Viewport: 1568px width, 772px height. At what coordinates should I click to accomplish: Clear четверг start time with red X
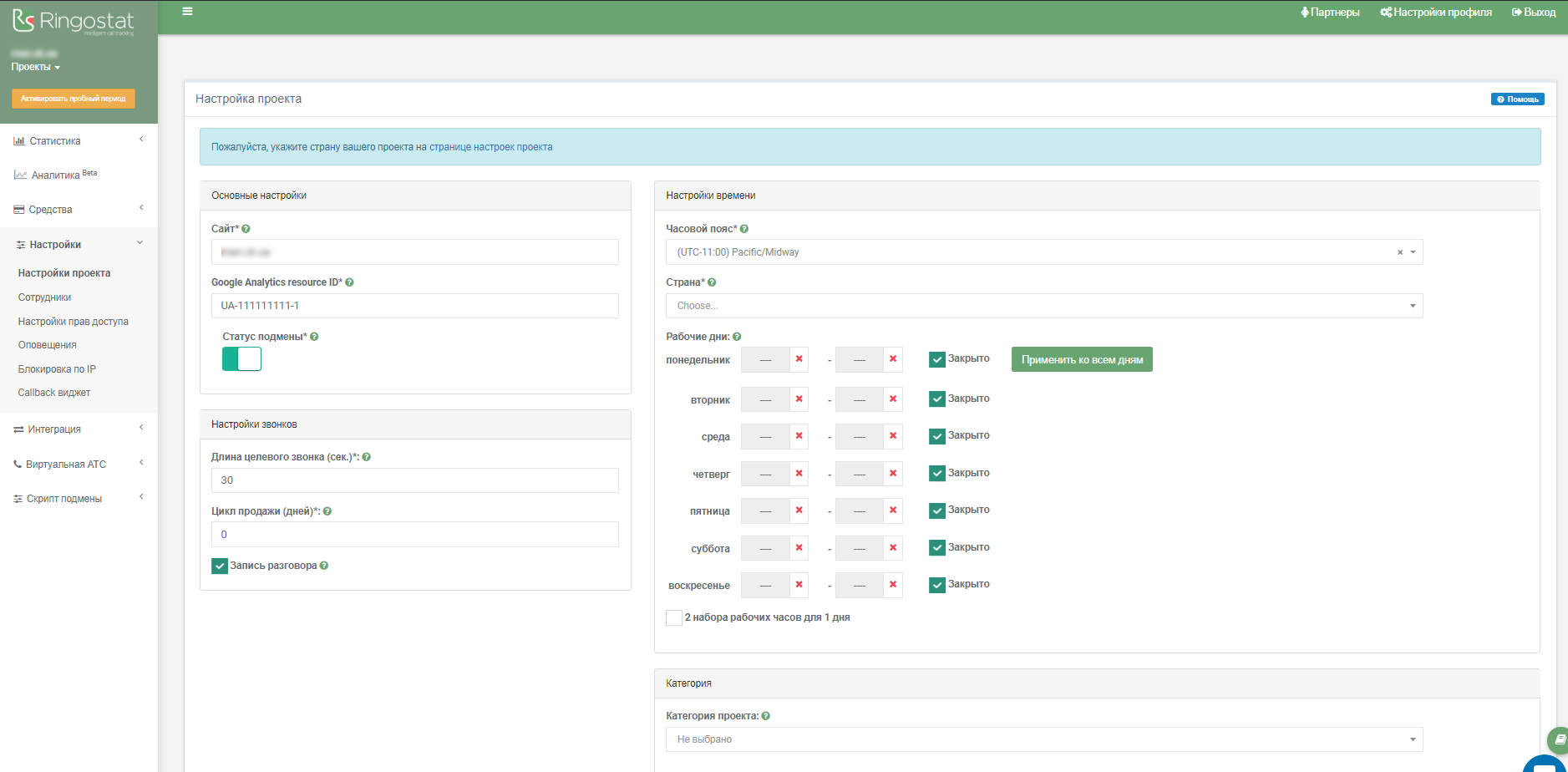click(799, 474)
